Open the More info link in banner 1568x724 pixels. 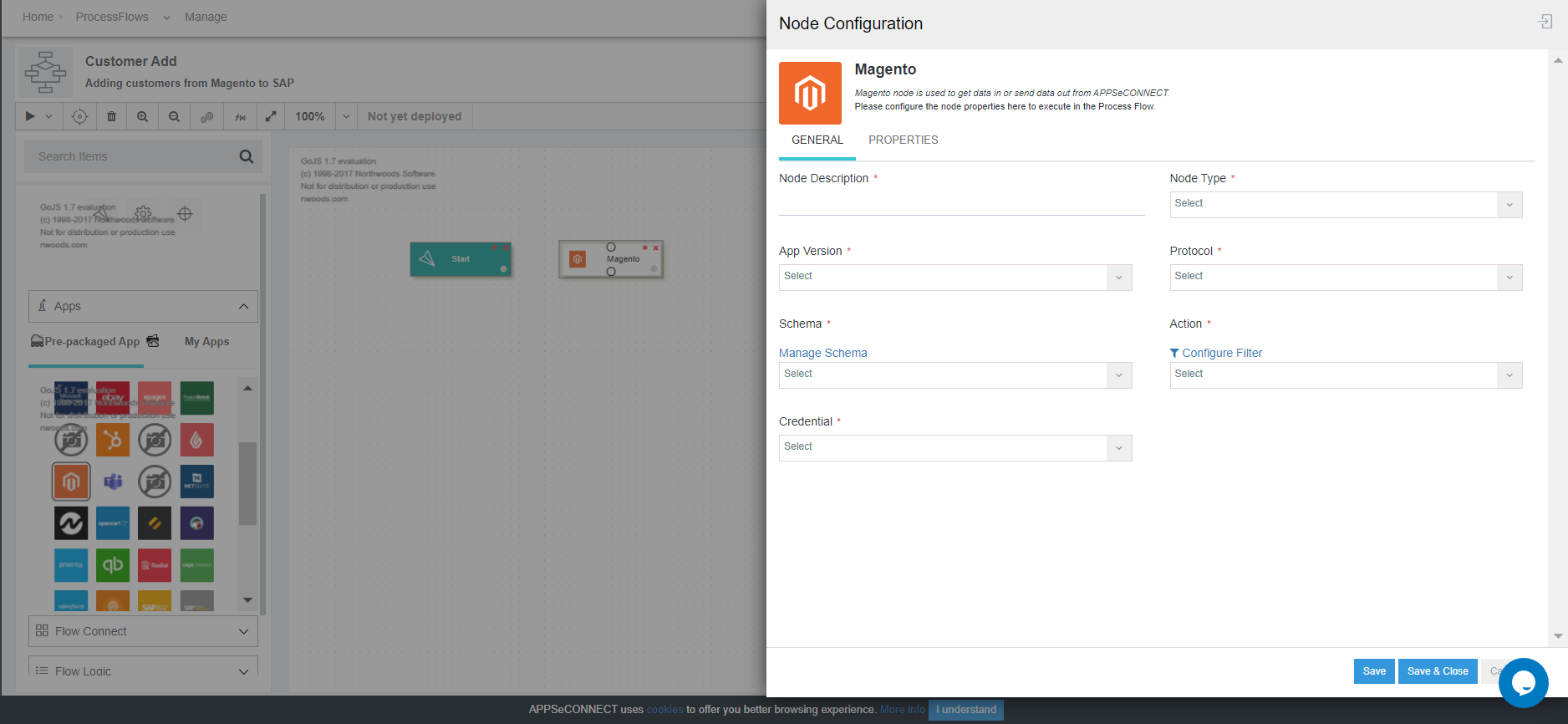[x=902, y=710]
